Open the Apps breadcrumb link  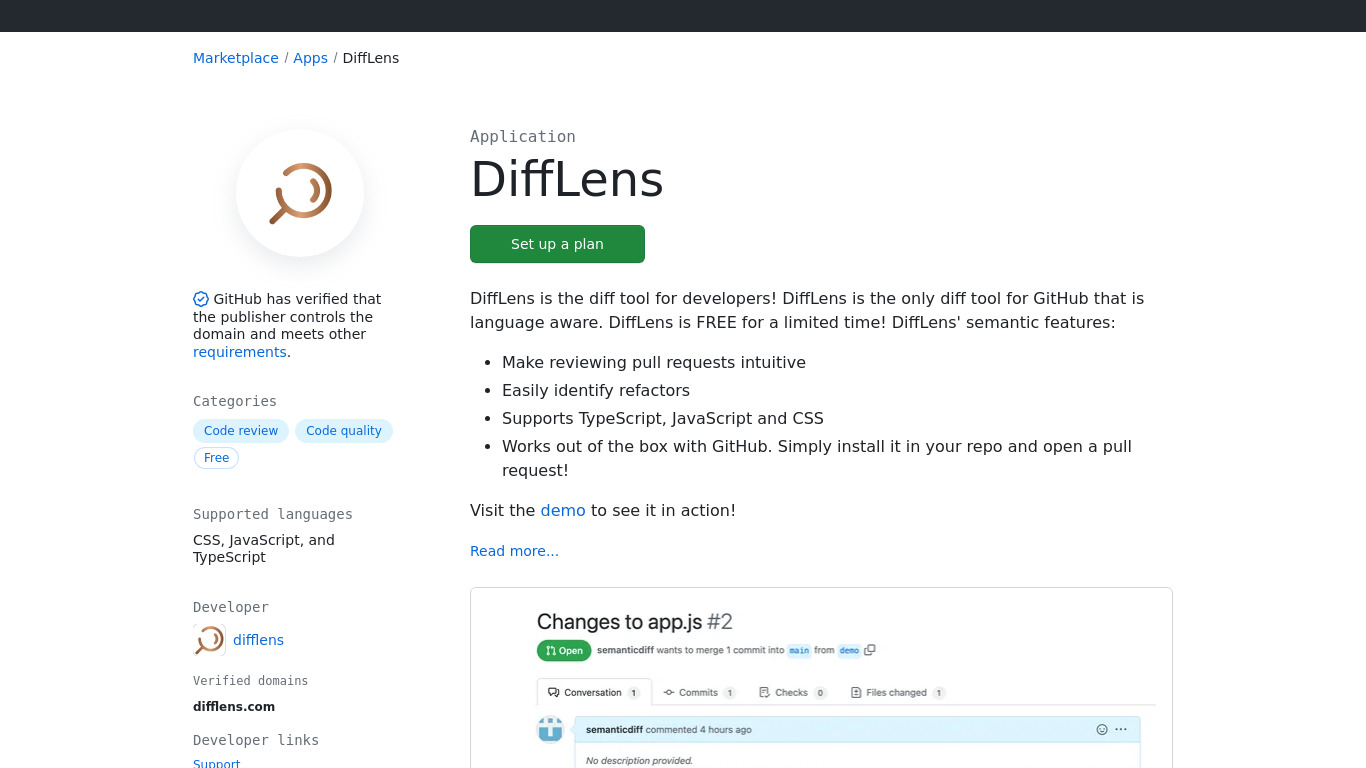(x=310, y=58)
